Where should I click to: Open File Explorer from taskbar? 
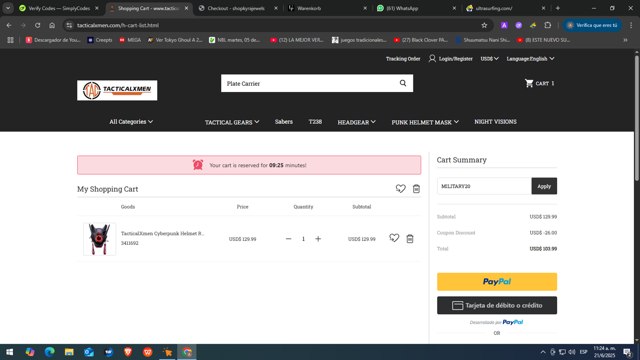click(x=69, y=352)
